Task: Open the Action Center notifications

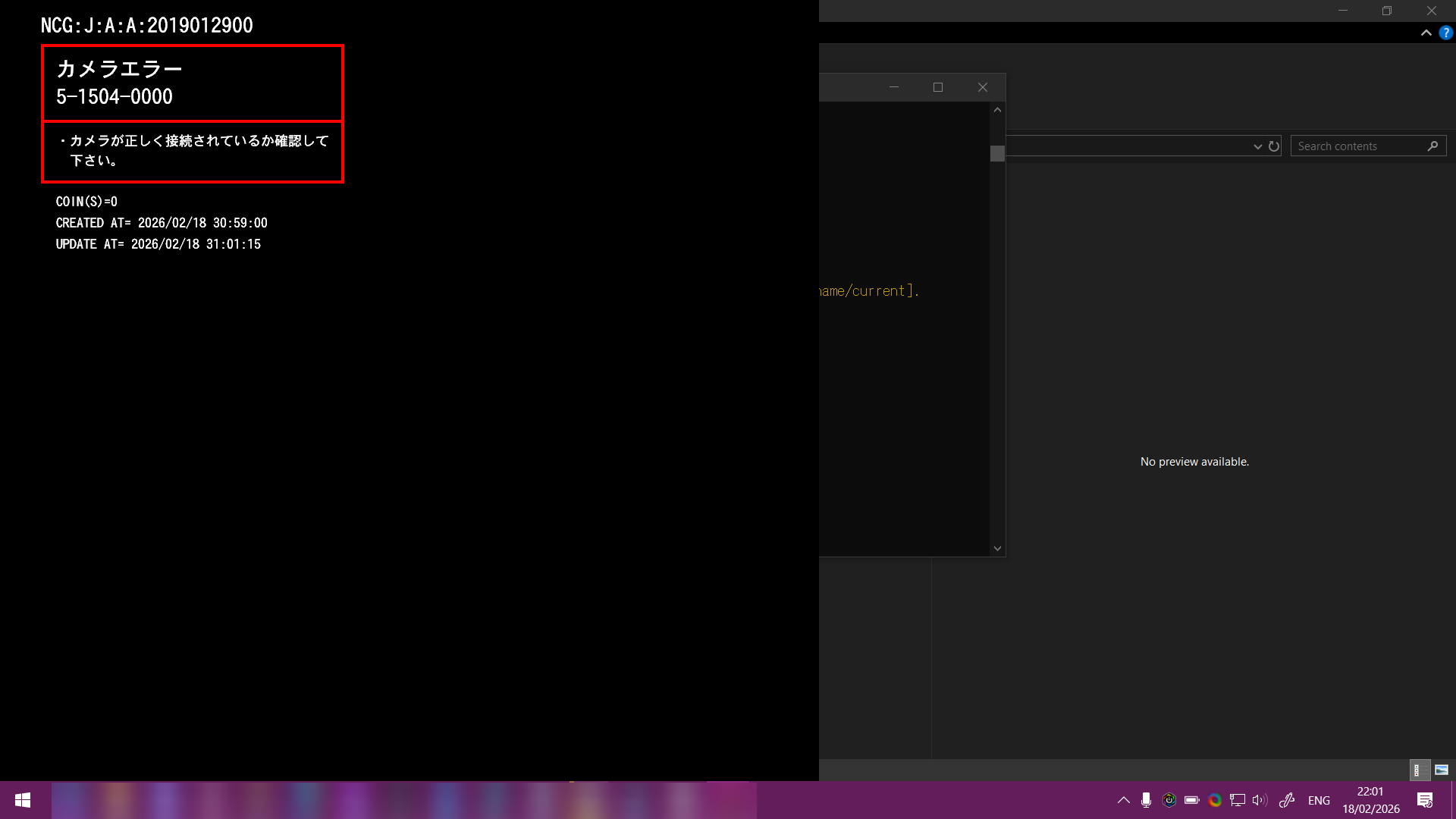Action: (x=1425, y=800)
